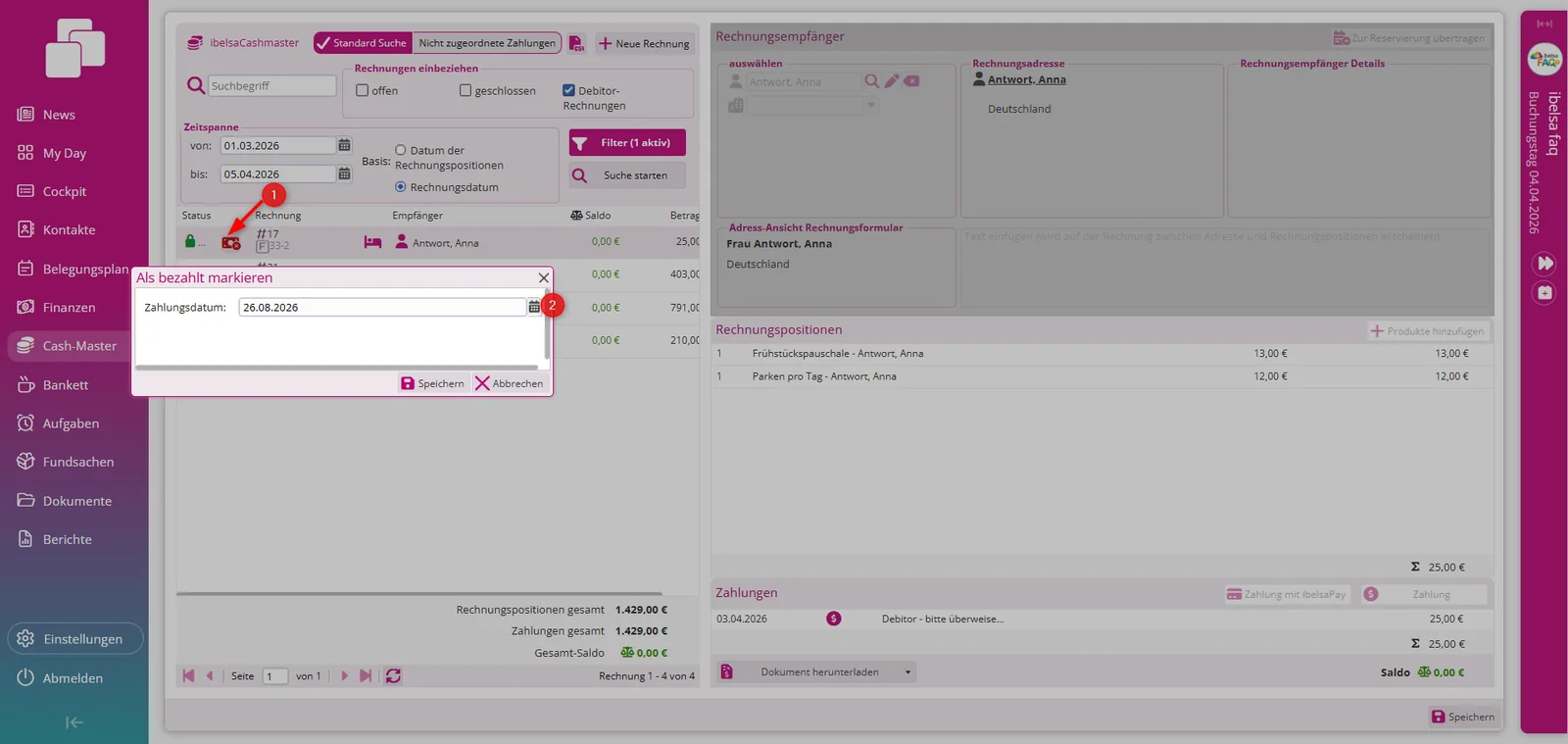
Task: Click the refresh icon in pagination bar
Action: 393,676
